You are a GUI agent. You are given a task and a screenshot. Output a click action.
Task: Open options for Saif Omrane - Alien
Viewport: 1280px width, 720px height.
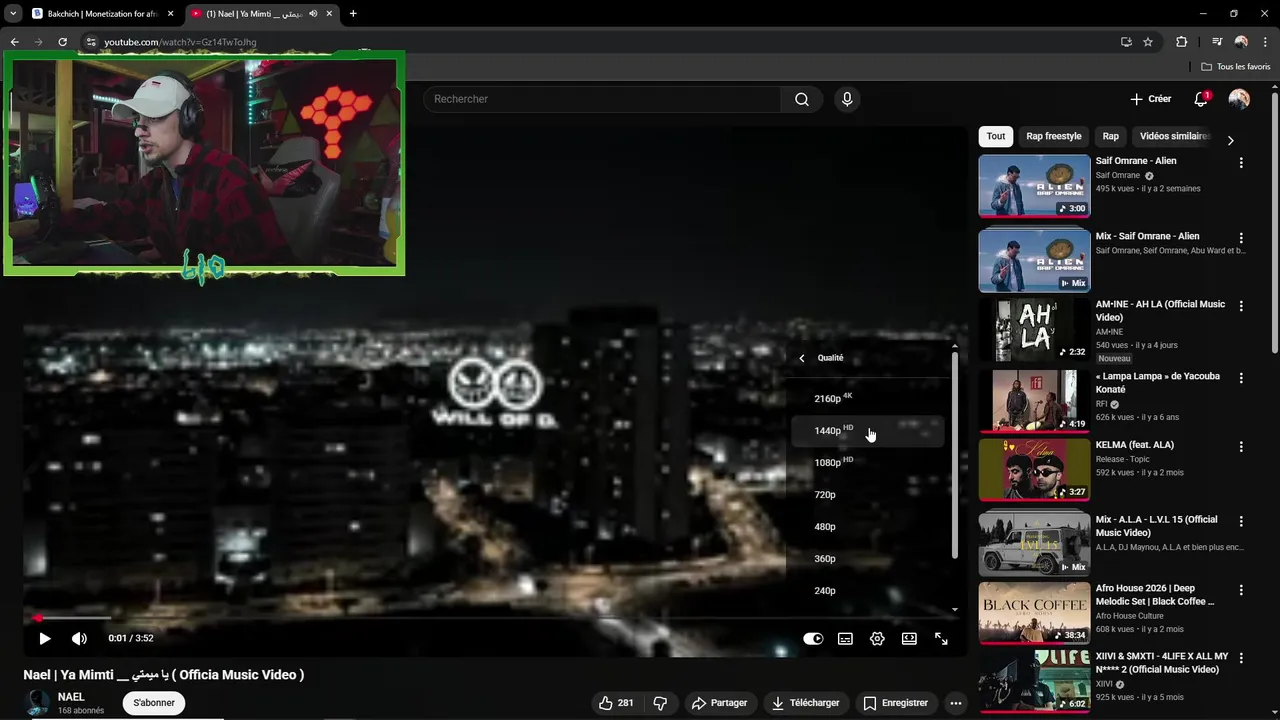click(x=1241, y=162)
